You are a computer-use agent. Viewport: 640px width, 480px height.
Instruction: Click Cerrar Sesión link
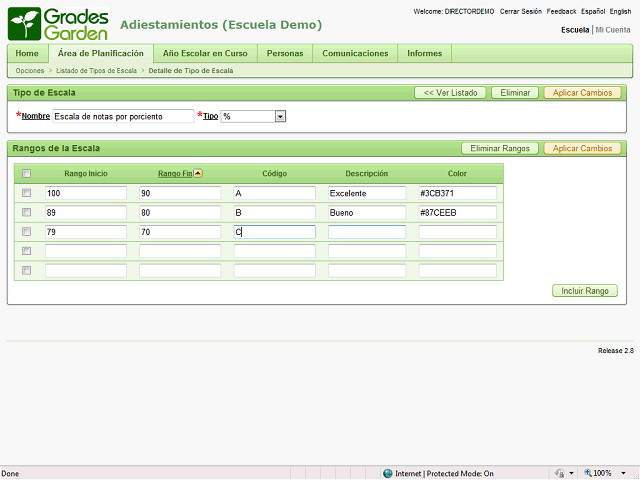pyautogui.click(x=521, y=11)
